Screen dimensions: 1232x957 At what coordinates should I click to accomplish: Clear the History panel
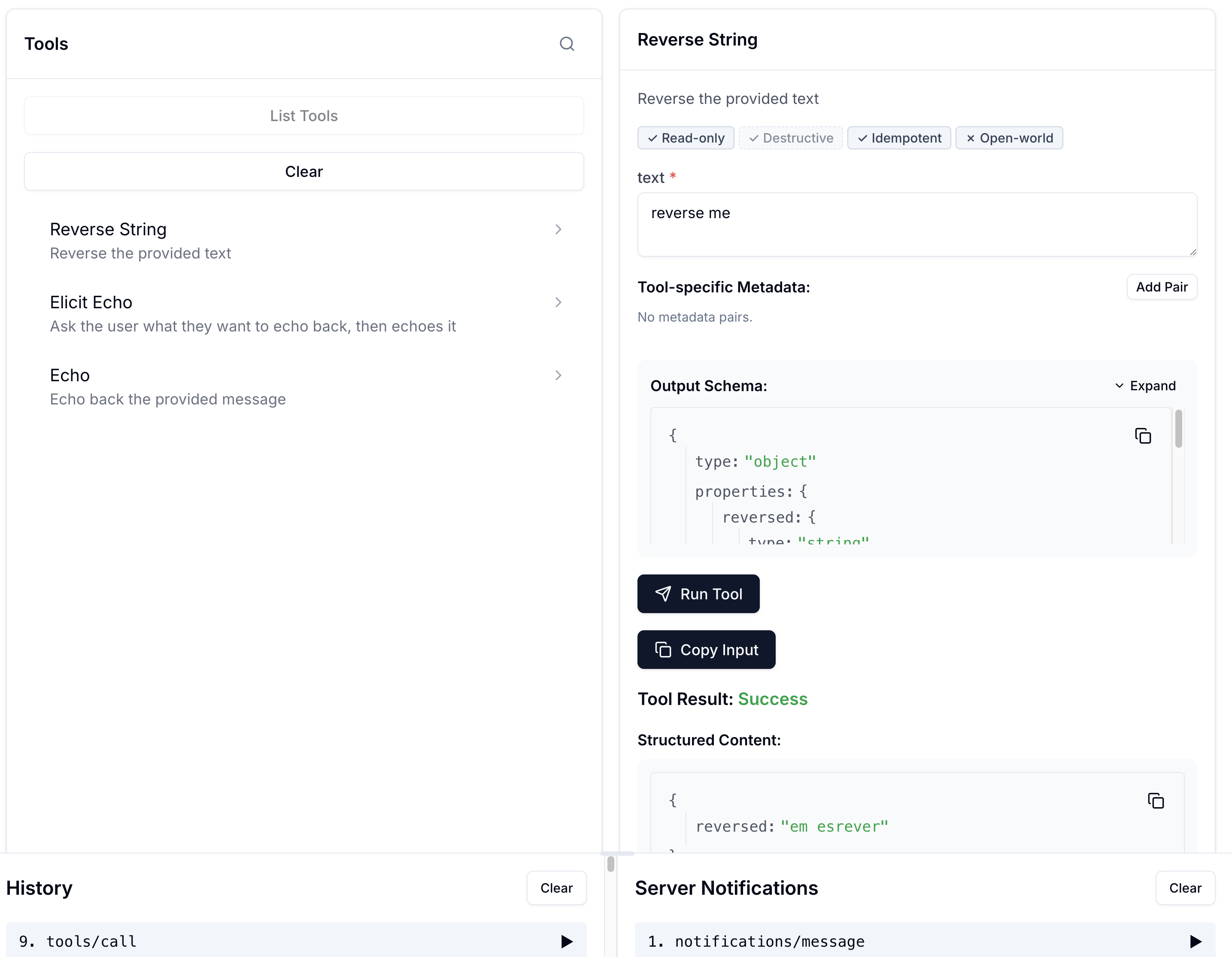[x=556, y=888]
